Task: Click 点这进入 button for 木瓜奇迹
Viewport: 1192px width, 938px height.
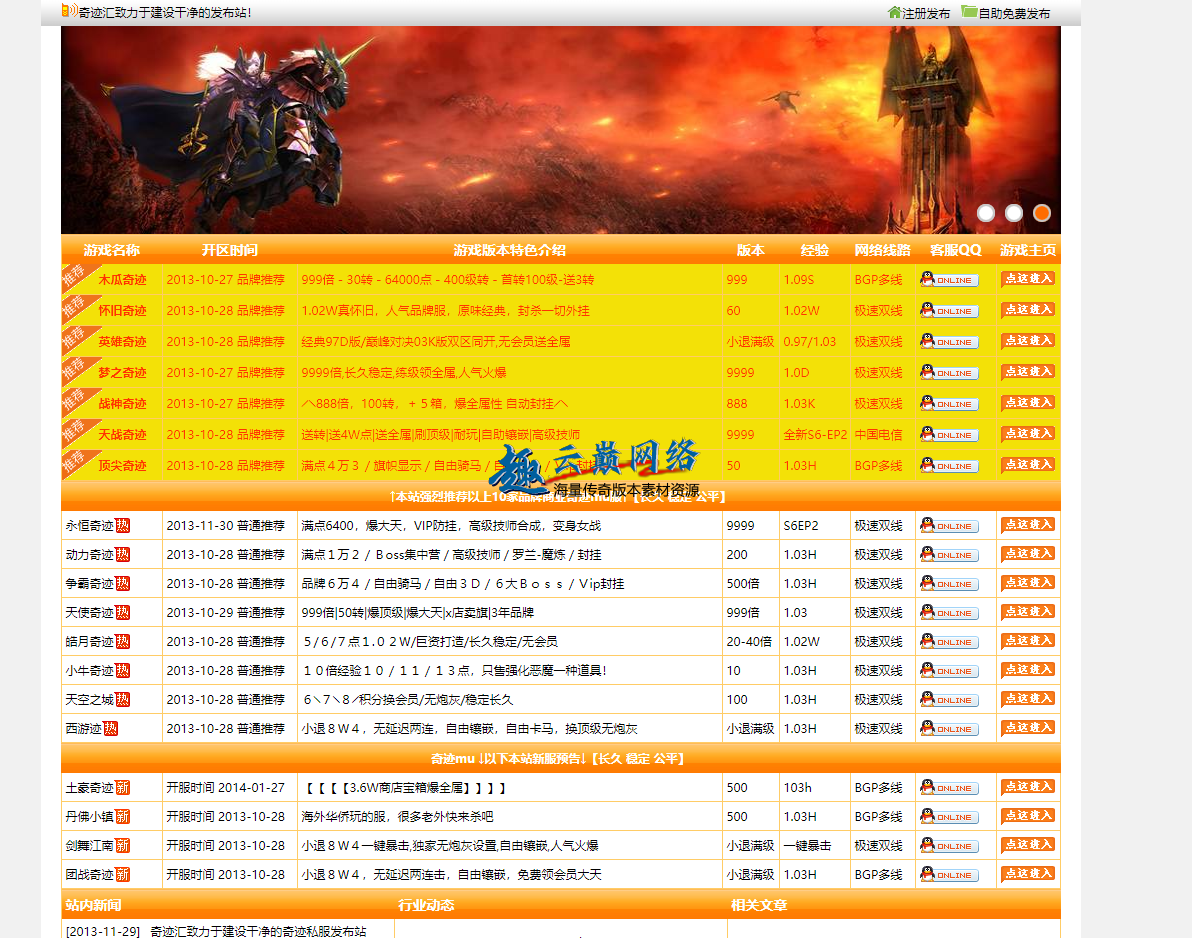Action: tap(1028, 279)
